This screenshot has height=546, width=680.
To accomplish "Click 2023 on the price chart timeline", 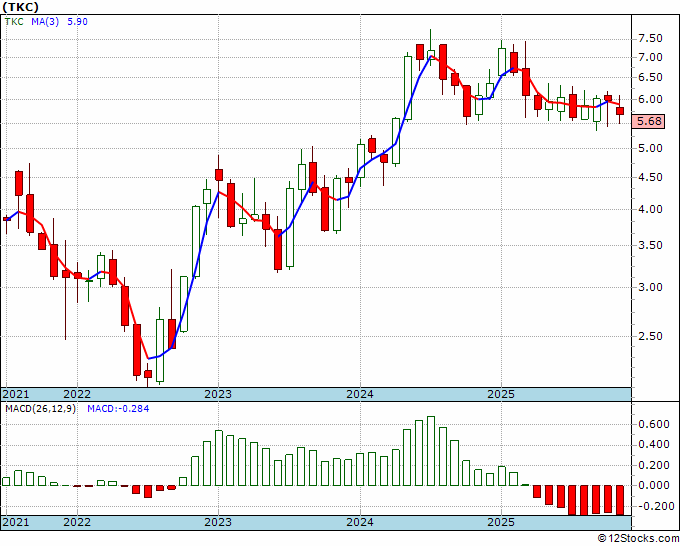I will [x=218, y=394].
